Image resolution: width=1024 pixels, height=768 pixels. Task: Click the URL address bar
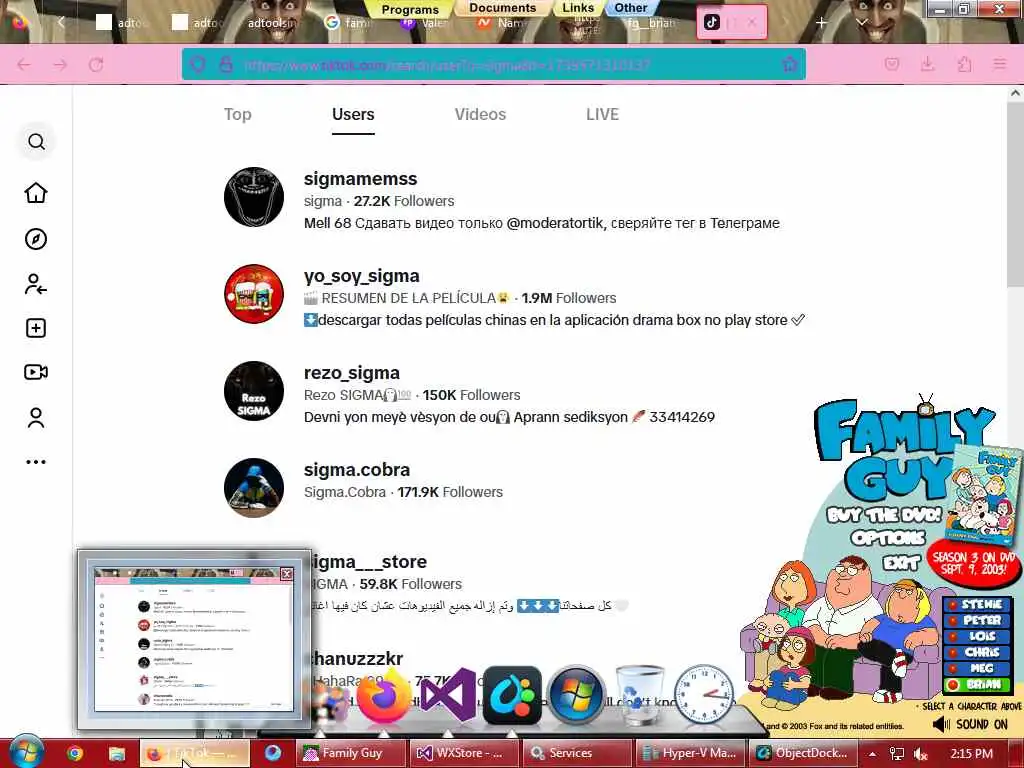click(x=493, y=65)
